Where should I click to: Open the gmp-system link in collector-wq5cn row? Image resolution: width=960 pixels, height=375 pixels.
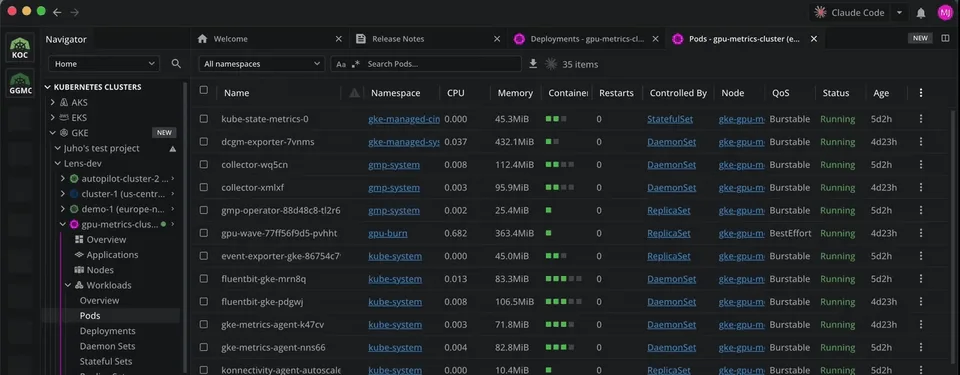[x=394, y=165]
